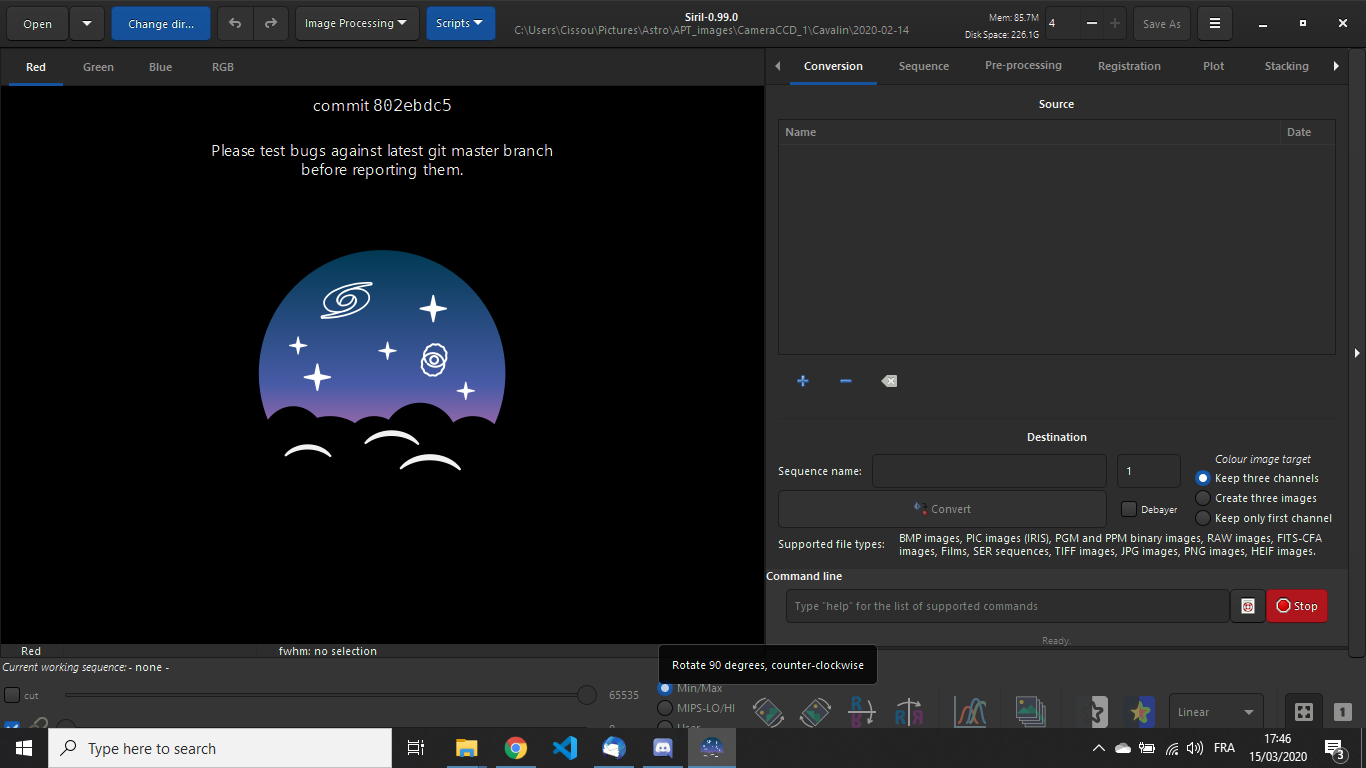The image size is (1366, 768).
Task: Open the hamburger main menu
Action: click(1214, 23)
